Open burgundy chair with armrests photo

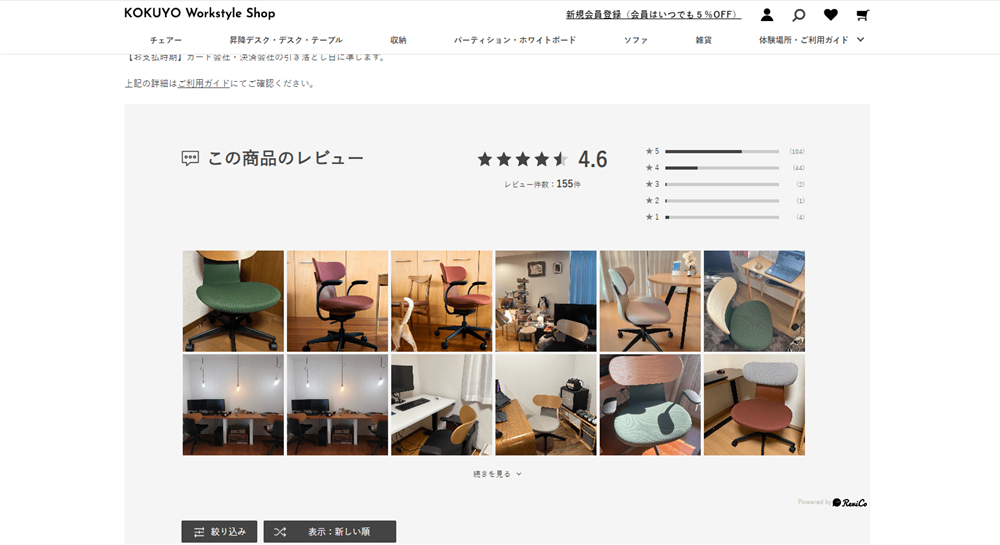337,301
